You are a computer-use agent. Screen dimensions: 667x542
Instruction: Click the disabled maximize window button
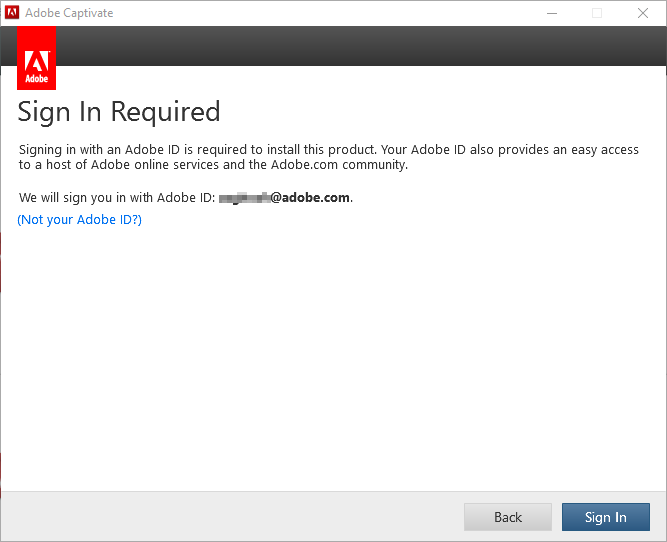pos(597,13)
